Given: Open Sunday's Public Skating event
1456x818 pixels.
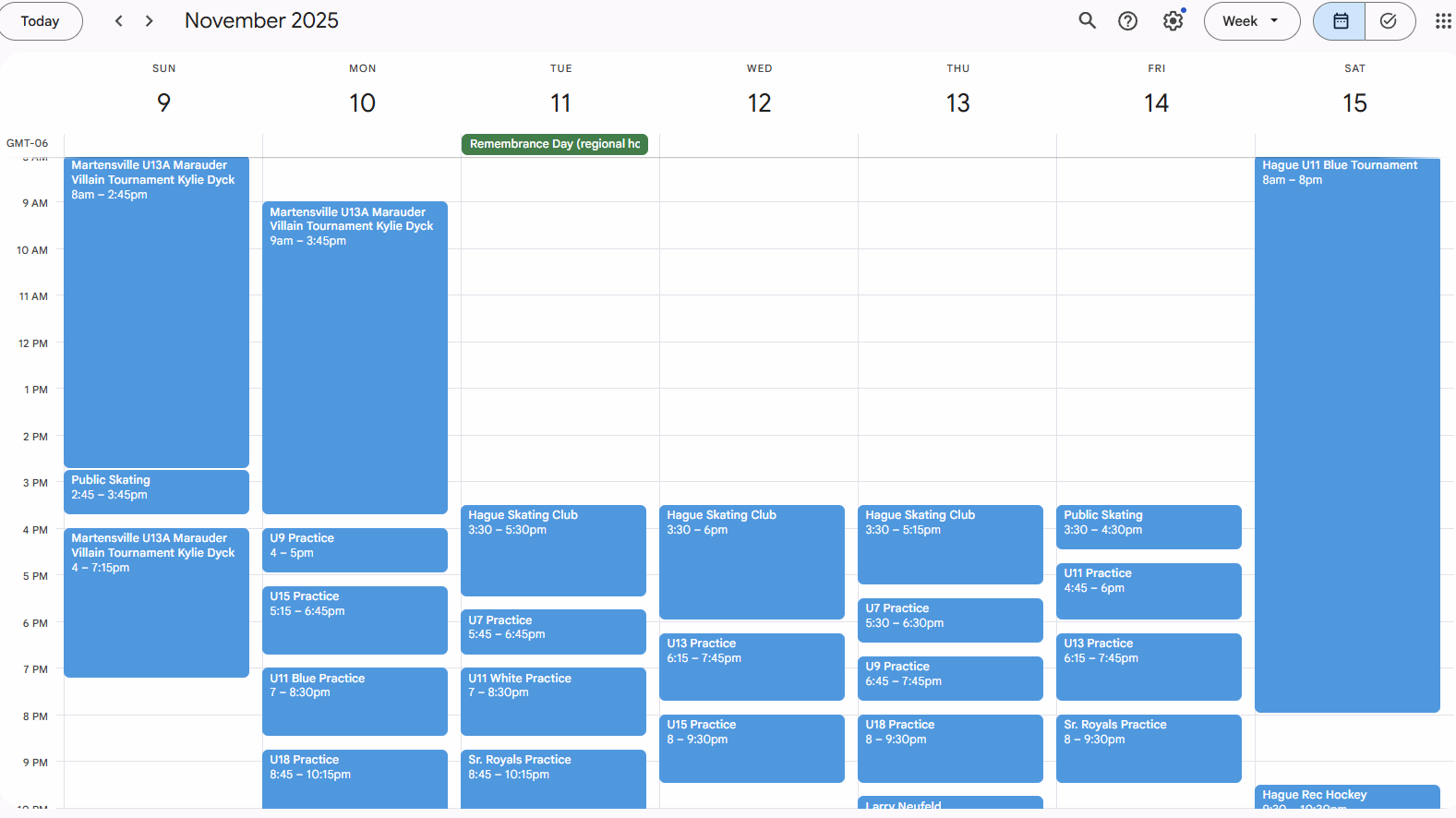Looking at the screenshot, I should (x=156, y=491).
